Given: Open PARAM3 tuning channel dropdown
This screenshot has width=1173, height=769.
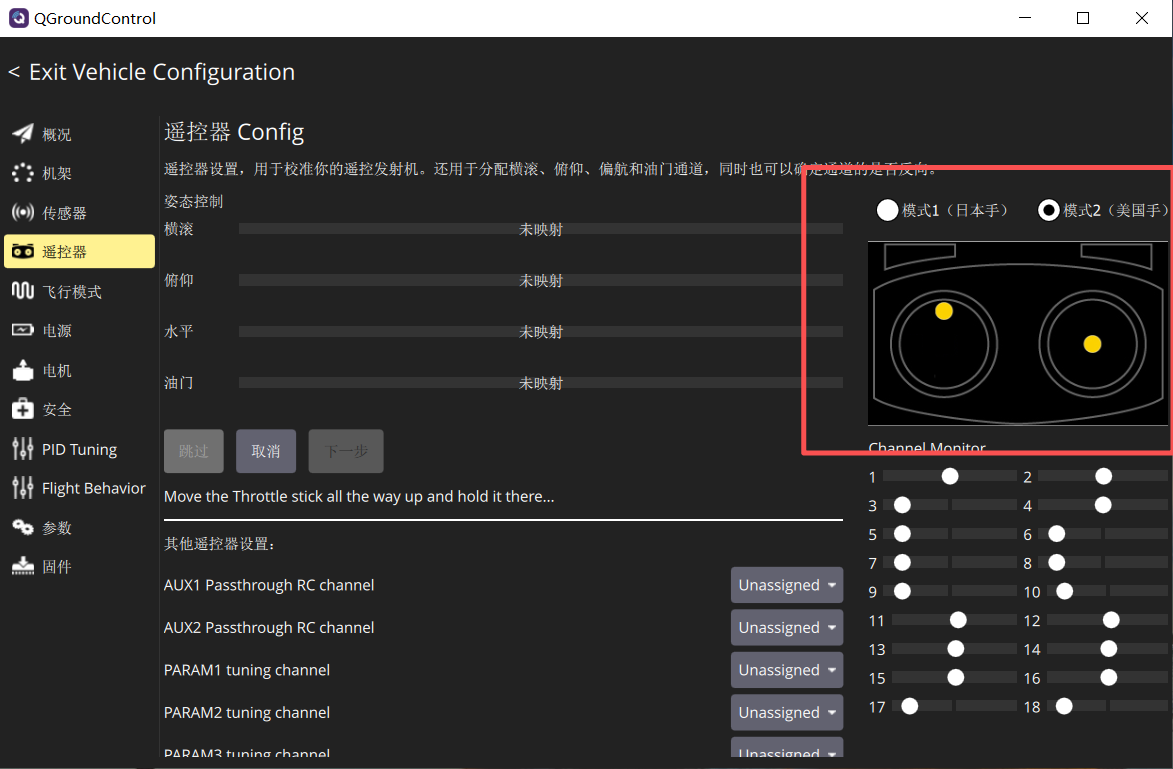Looking at the screenshot, I should tap(787, 747).
